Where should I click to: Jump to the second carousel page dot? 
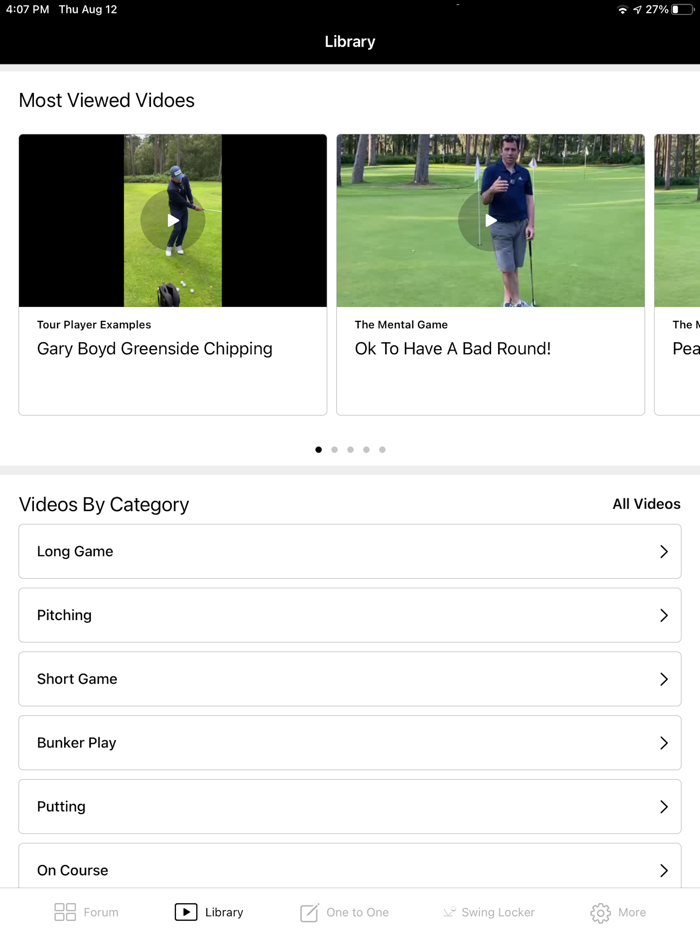[334, 450]
